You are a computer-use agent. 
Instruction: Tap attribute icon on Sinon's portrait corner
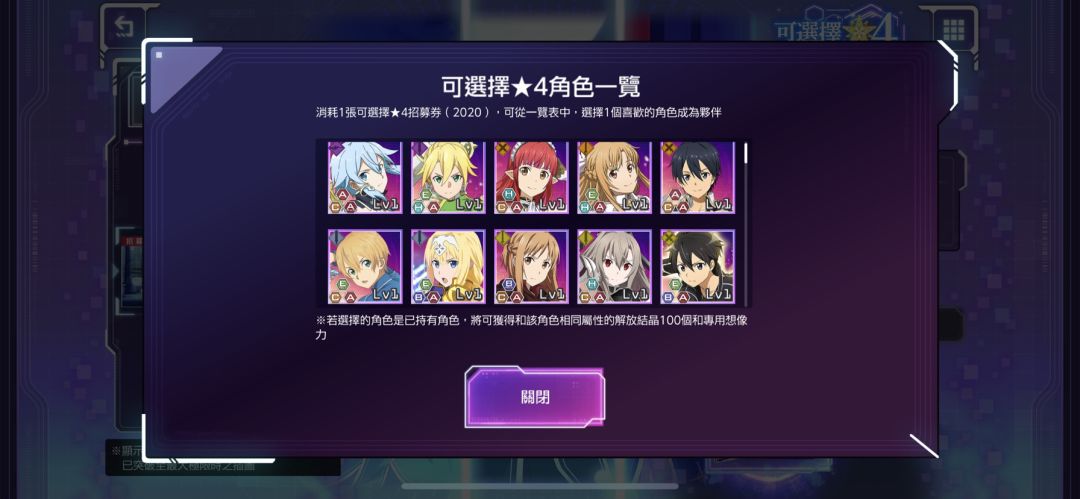click(x=335, y=147)
